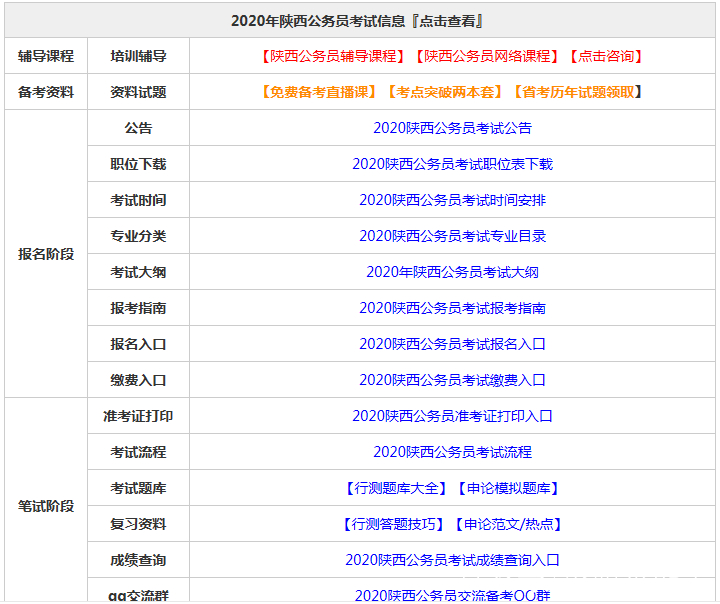Open 2020陕西公务员考试专业目录 link
Screen dimensions: 720x604
pyautogui.click(x=452, y=236)
